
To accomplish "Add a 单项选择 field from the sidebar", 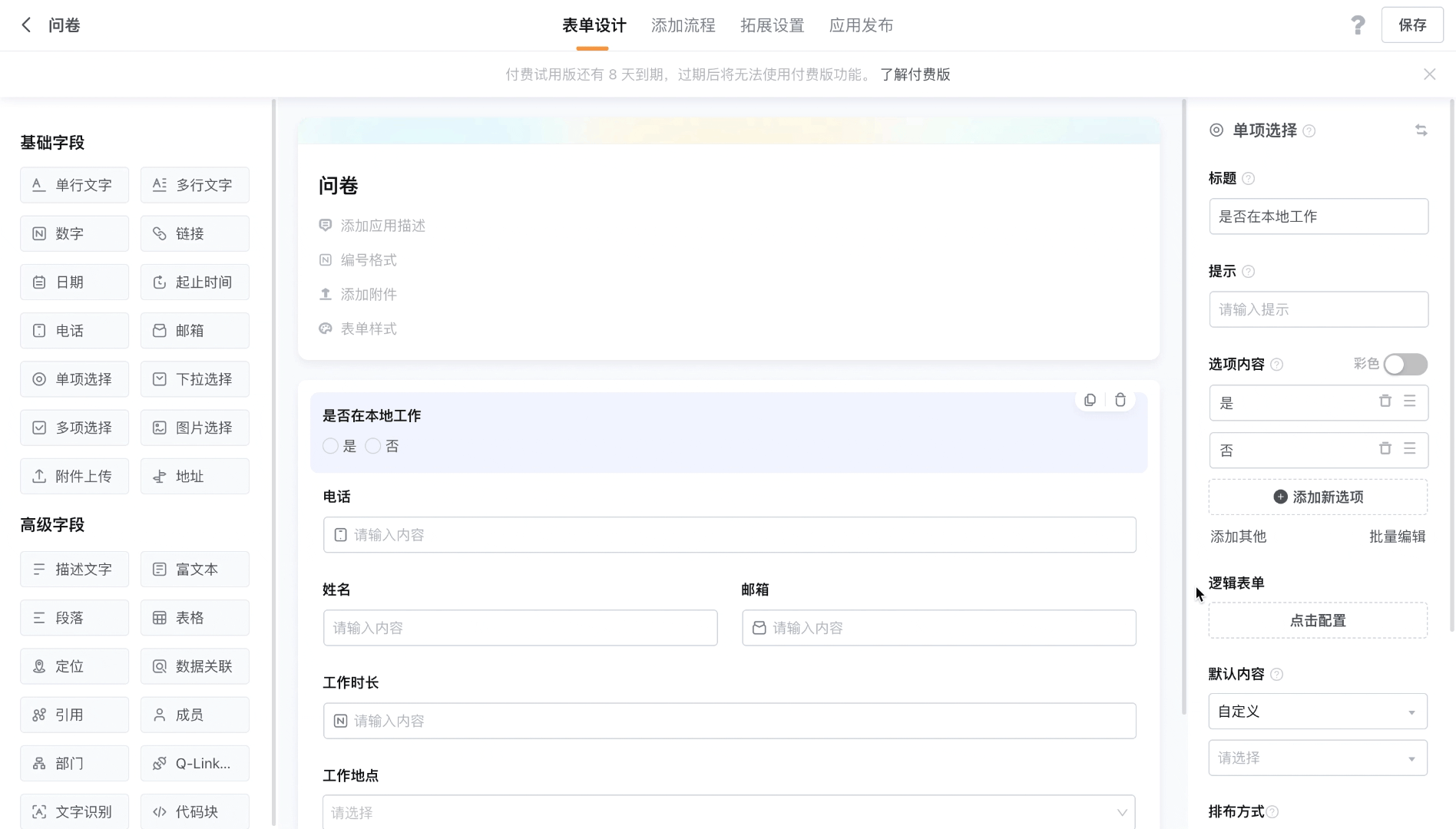I will coord(74,379).
